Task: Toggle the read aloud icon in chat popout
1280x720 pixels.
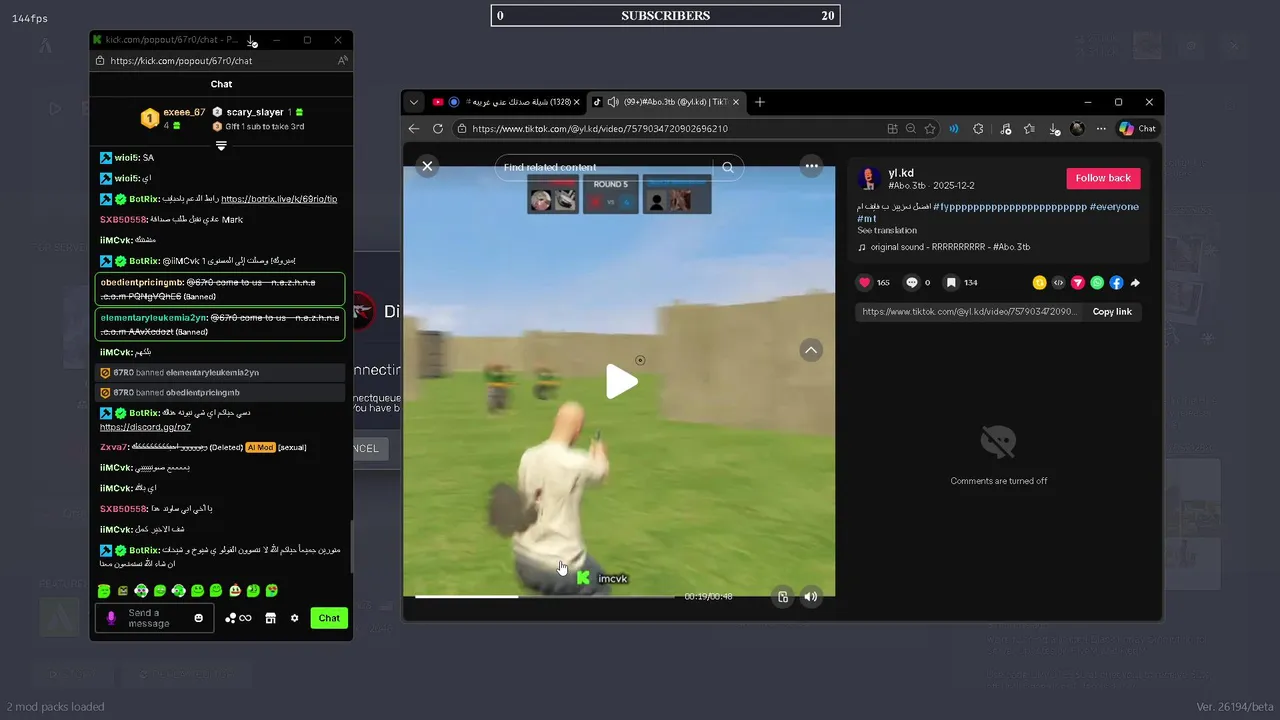Action: 342,61
